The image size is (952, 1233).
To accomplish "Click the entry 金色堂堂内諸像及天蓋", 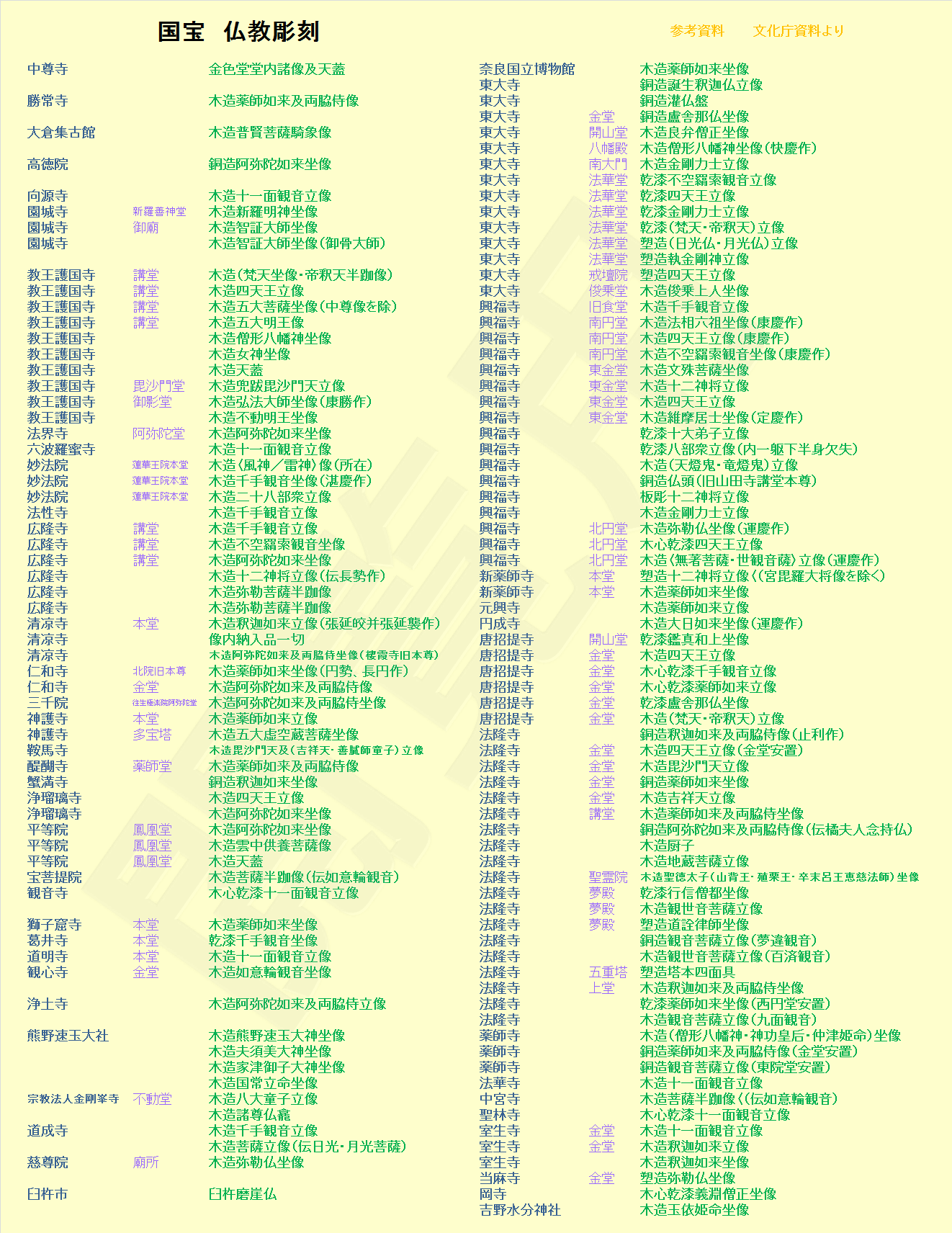I will click(x=277, y=69).
